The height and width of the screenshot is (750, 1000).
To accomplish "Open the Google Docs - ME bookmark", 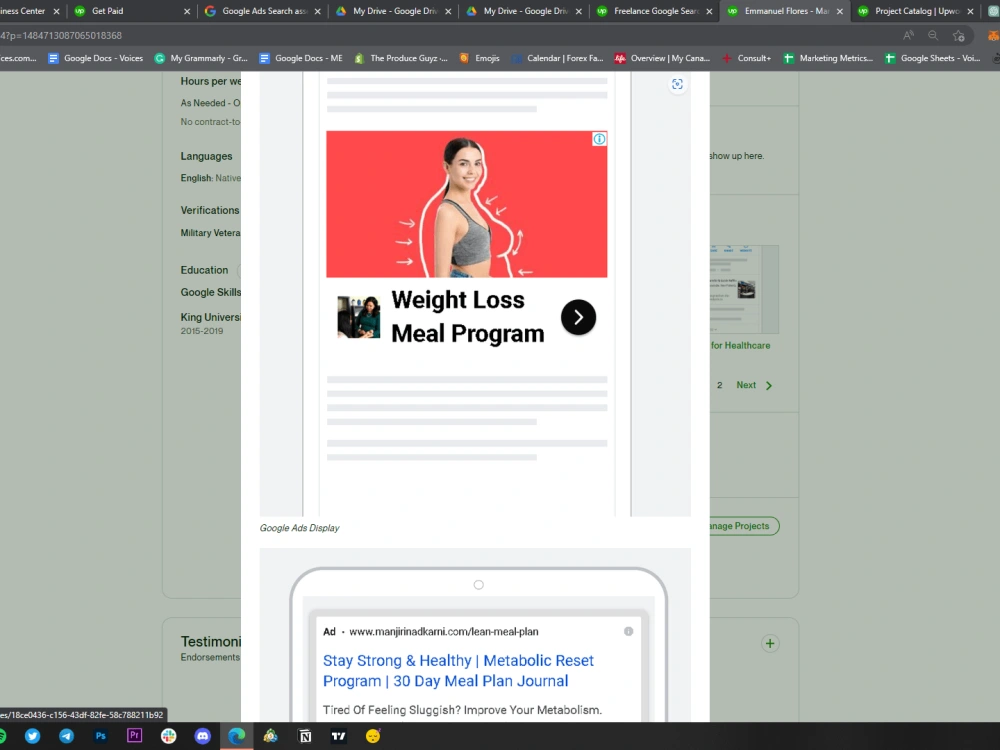I will pyautogui.click(x=301, y=58).
